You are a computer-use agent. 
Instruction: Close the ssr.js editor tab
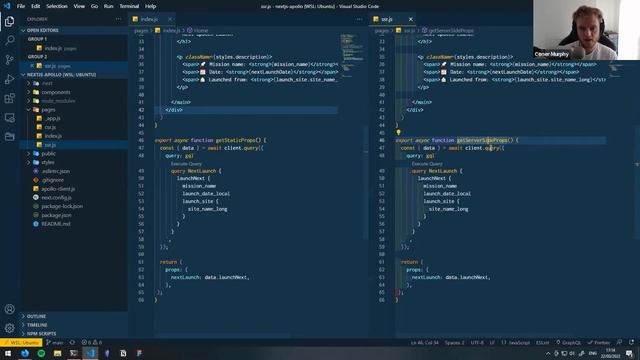pyautogui.click(x=411, y=19)
